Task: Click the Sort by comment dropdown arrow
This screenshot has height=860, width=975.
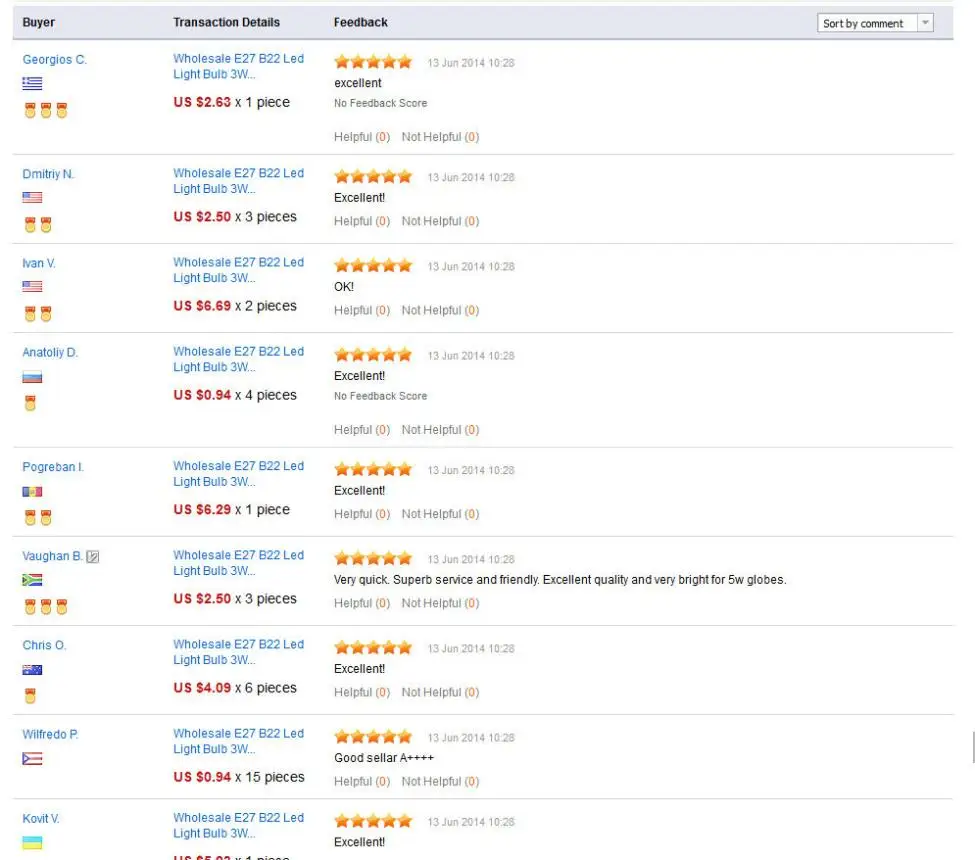Action: point(925,23)
